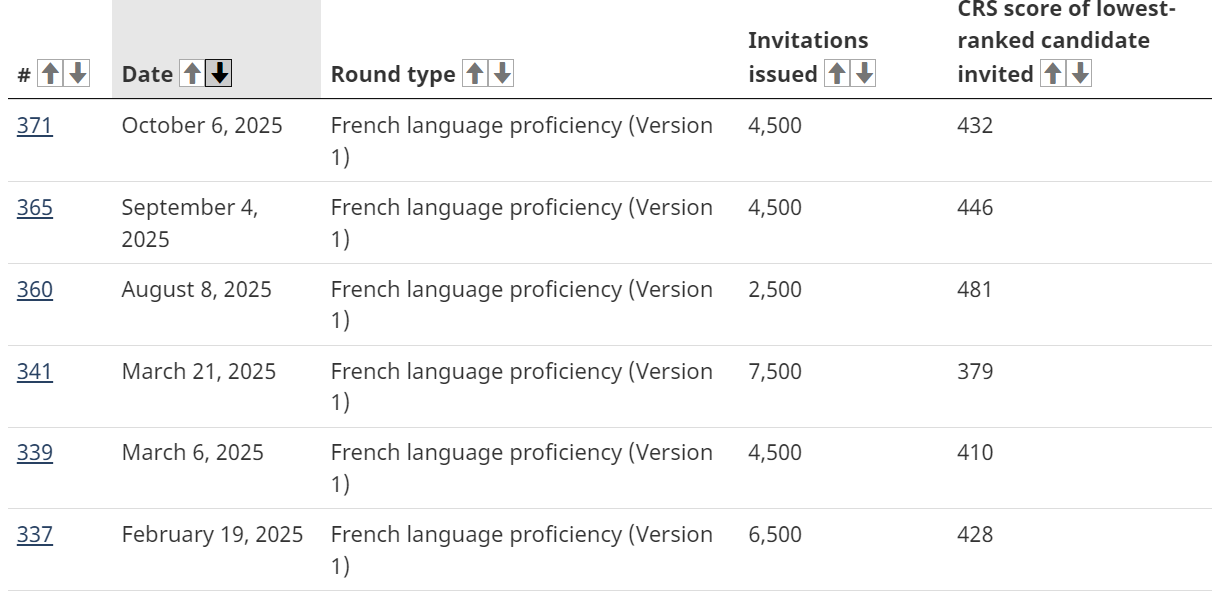Click the Date column header
This screenshot has width=1212, height=593.
tap(147, 74)
